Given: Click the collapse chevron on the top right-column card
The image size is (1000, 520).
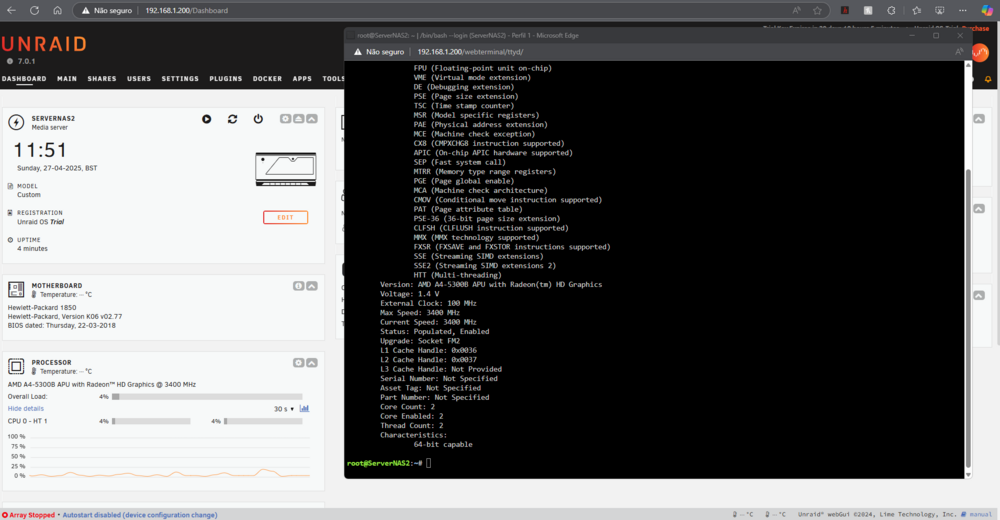Looking at the screenshot, I should [979, 119].
